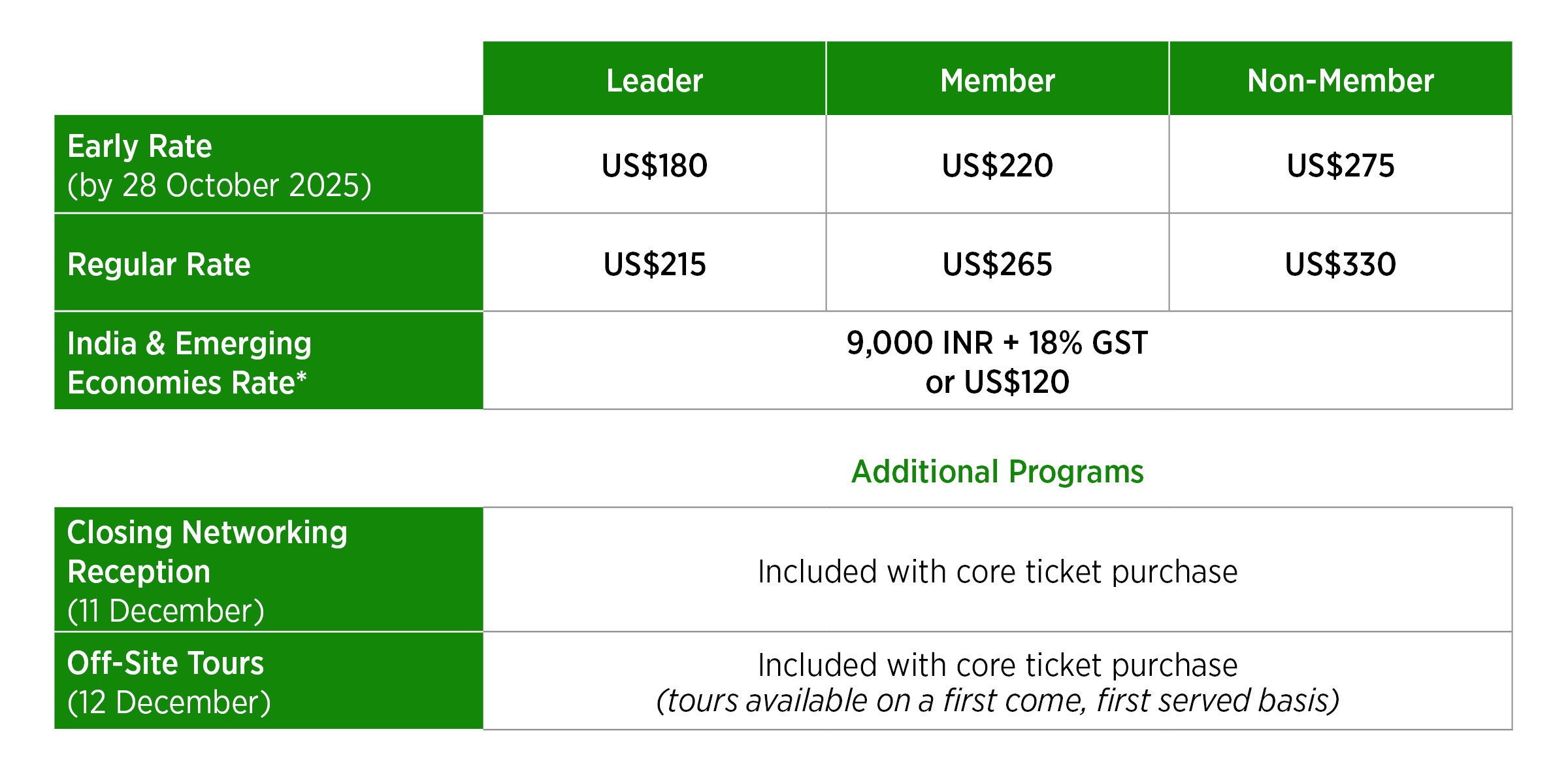Select the Off-Site Tours row label
The width and height of the screenshot is (1568, 772).
tap(165, 663)
